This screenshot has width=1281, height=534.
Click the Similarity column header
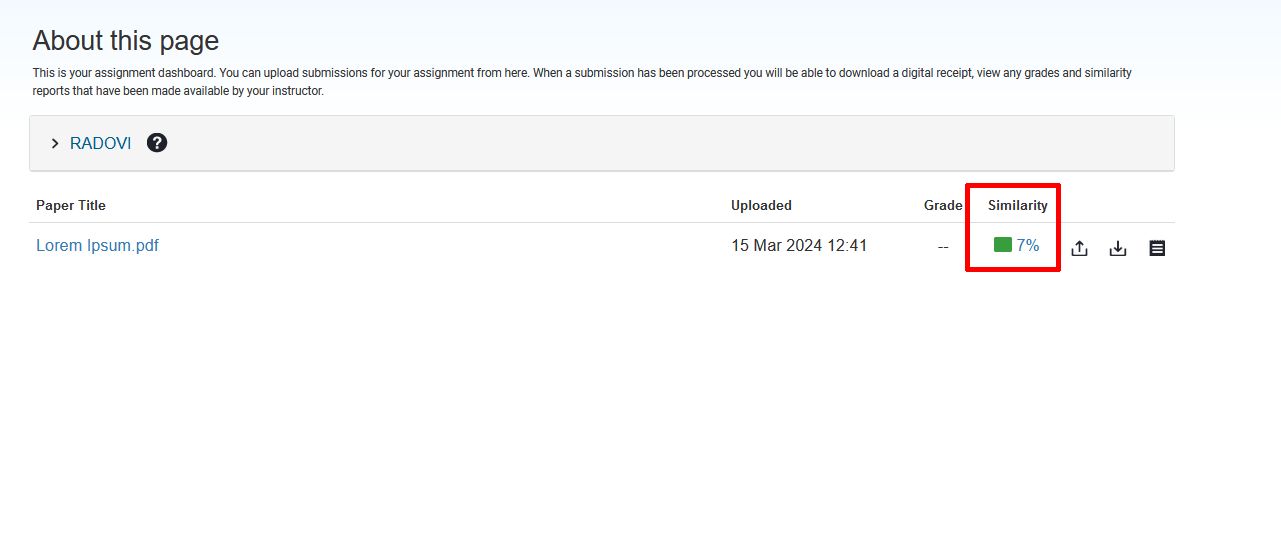pyautogui.click(x=1018, y=205)
